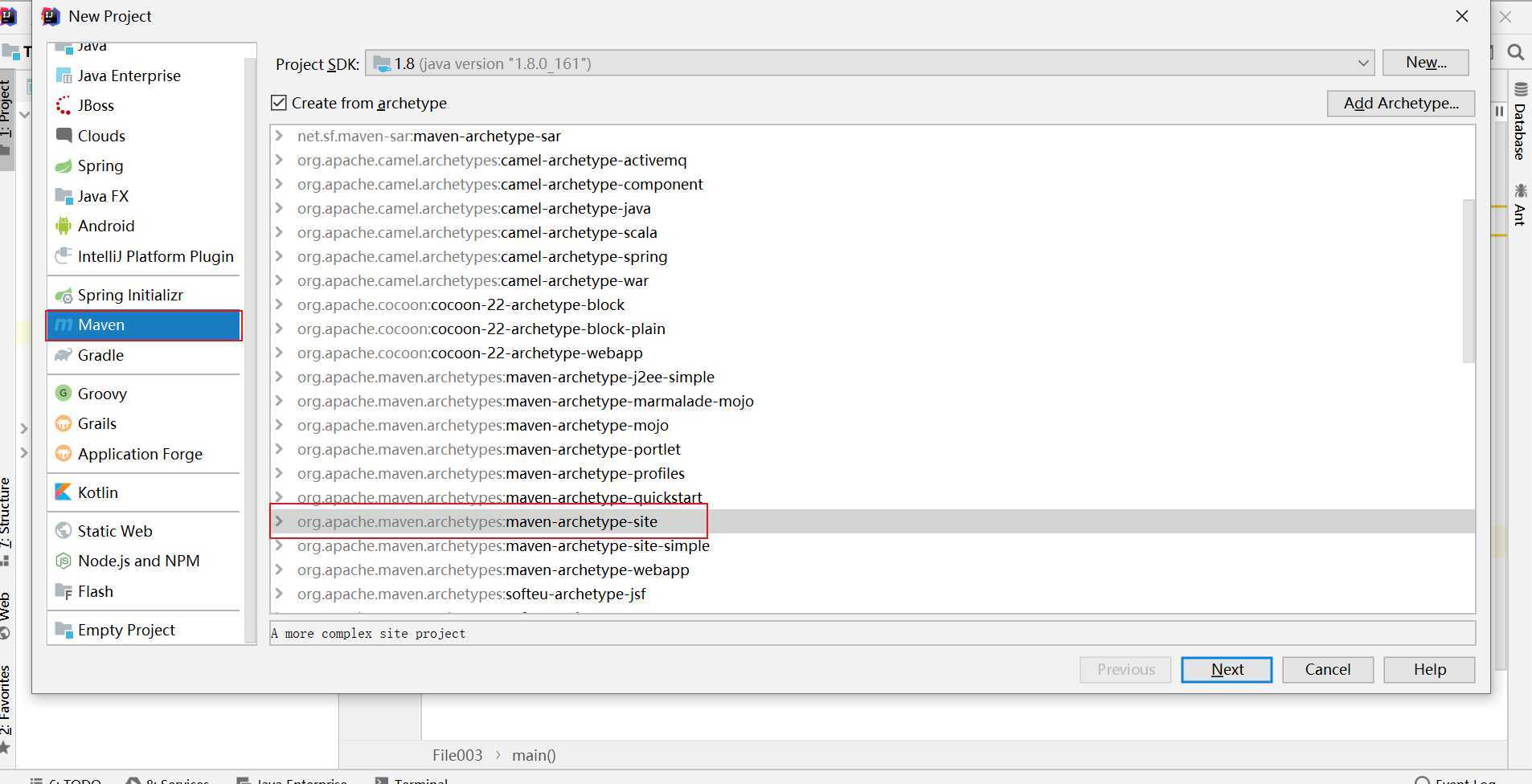Click File003 breadcrumb in editor
1532x784 pixels.
pyautogui.click(x=457, y=755)
